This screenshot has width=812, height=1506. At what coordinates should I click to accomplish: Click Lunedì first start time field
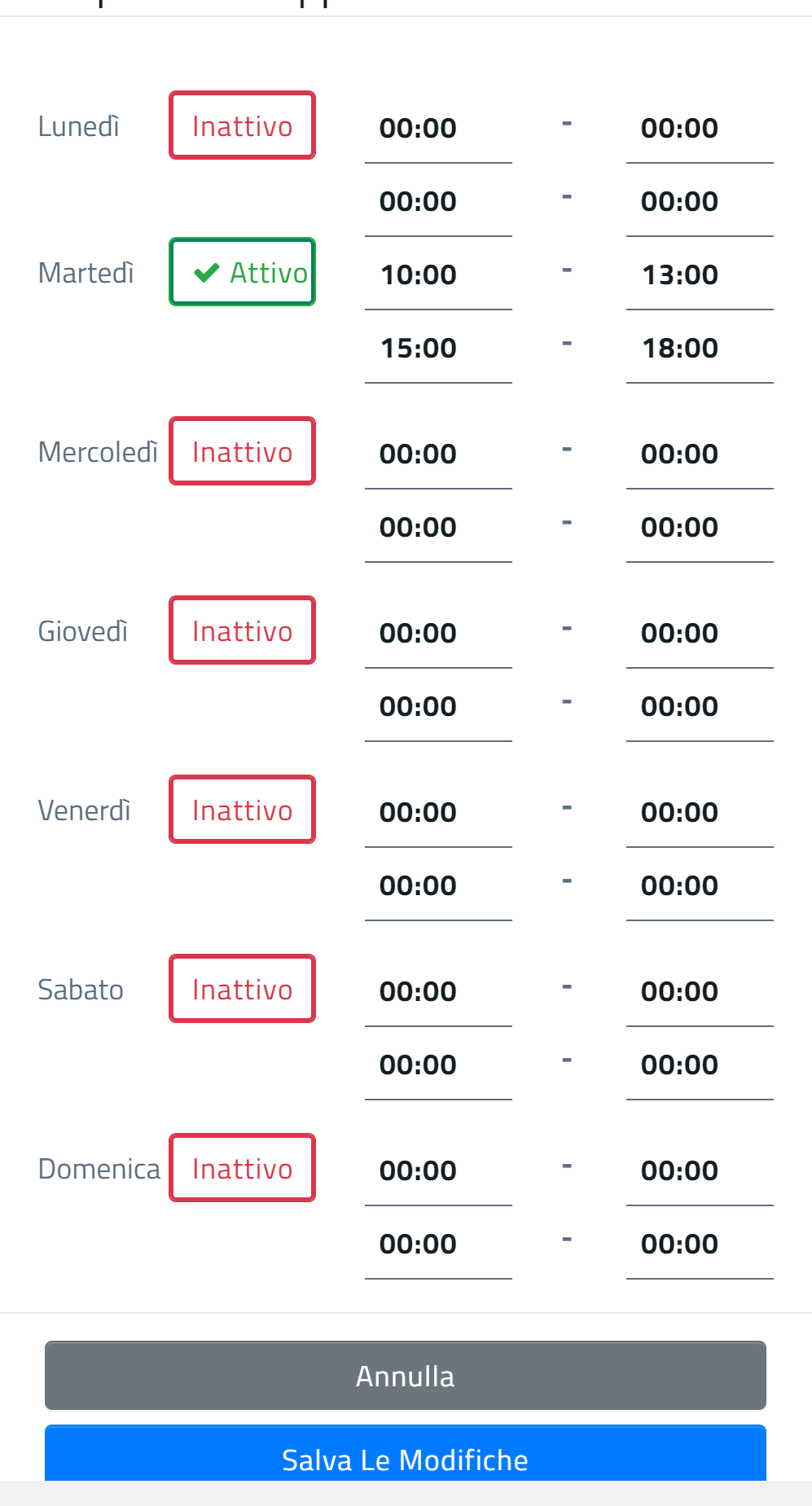(438, 129)
